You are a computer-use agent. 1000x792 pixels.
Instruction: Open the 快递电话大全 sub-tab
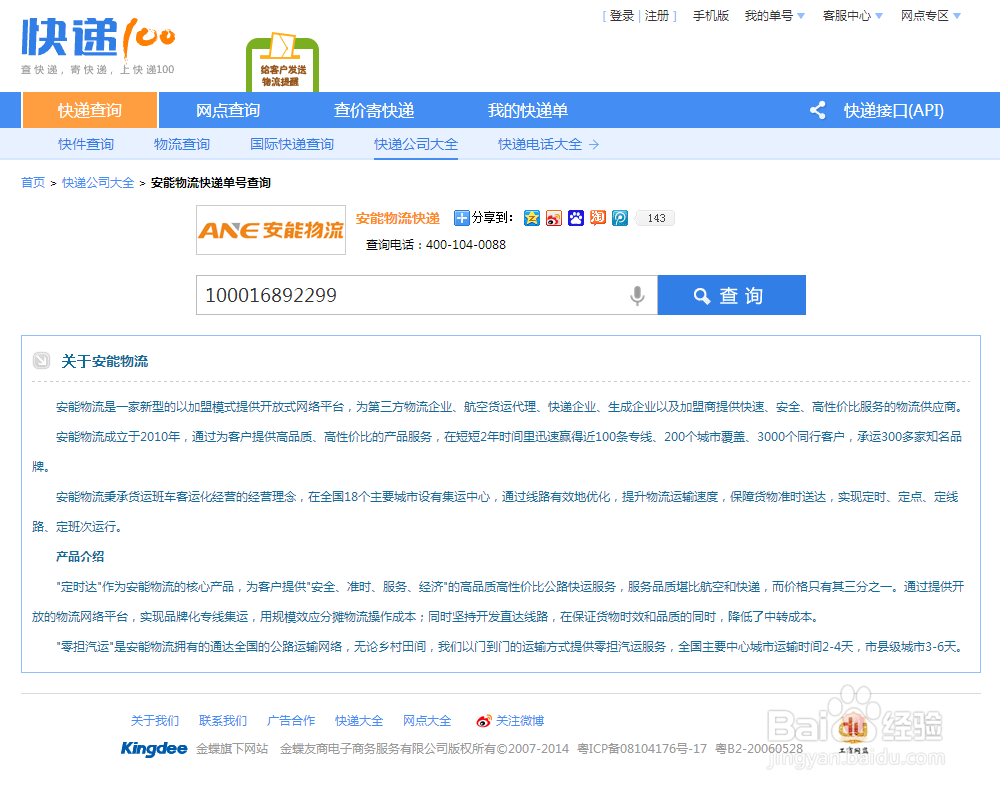(x=540, y=145)
